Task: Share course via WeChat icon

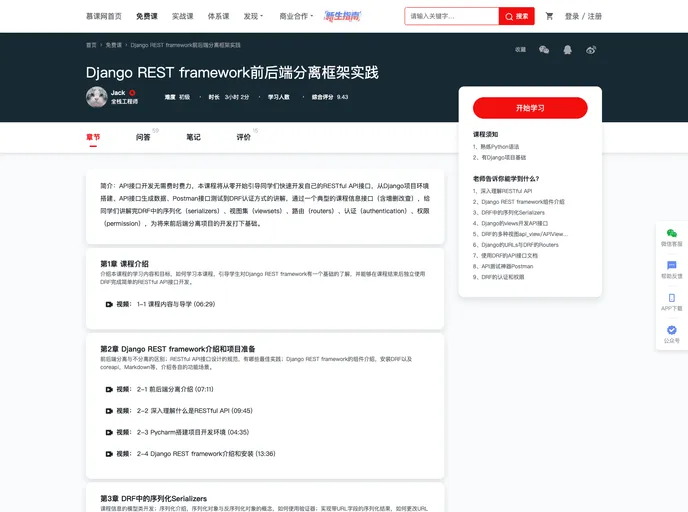Action: click(544, 49)
